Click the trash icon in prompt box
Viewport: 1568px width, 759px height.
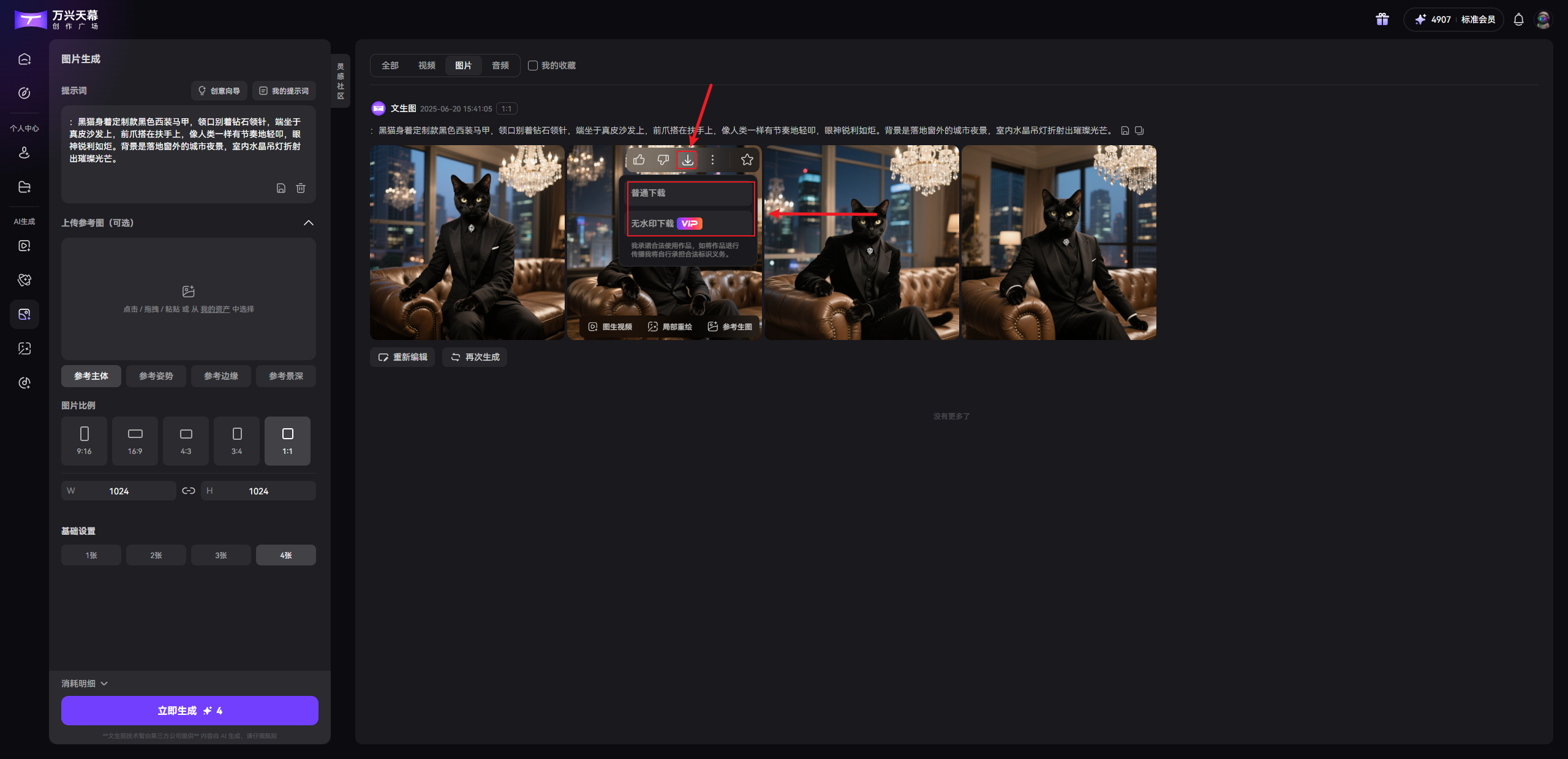[301, 188]
